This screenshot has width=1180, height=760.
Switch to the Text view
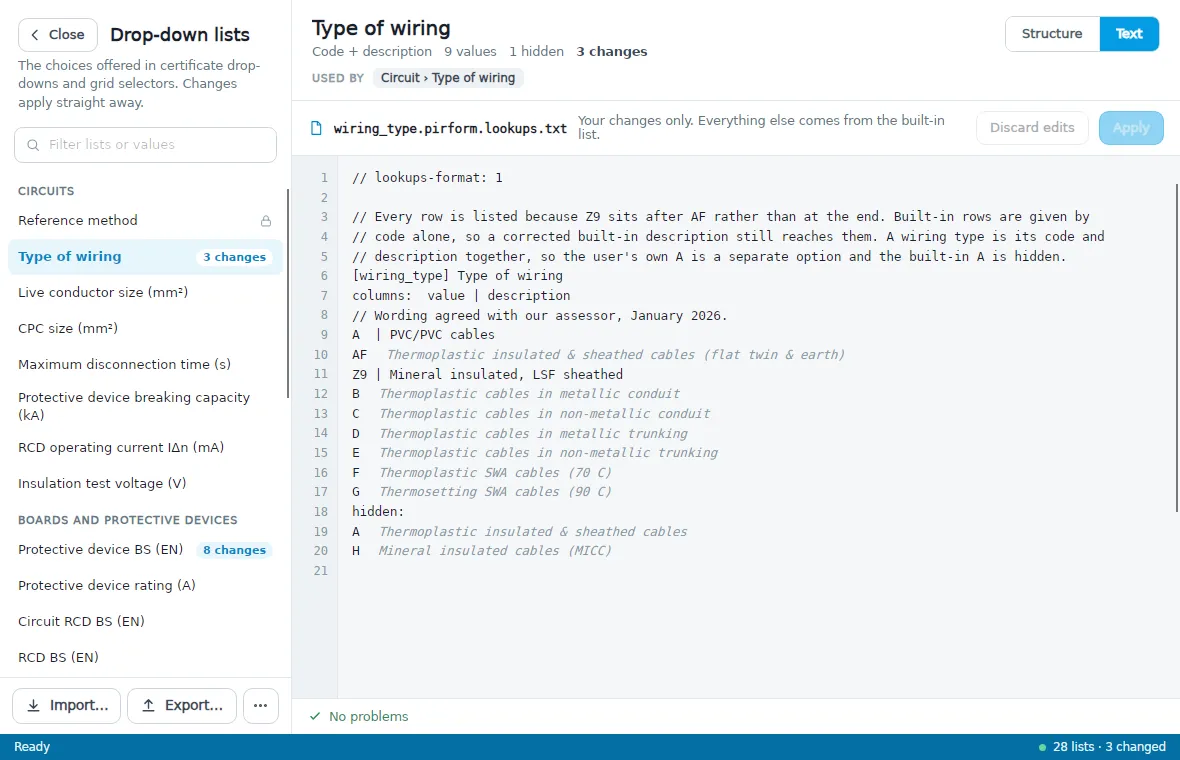pos(1129,34)
